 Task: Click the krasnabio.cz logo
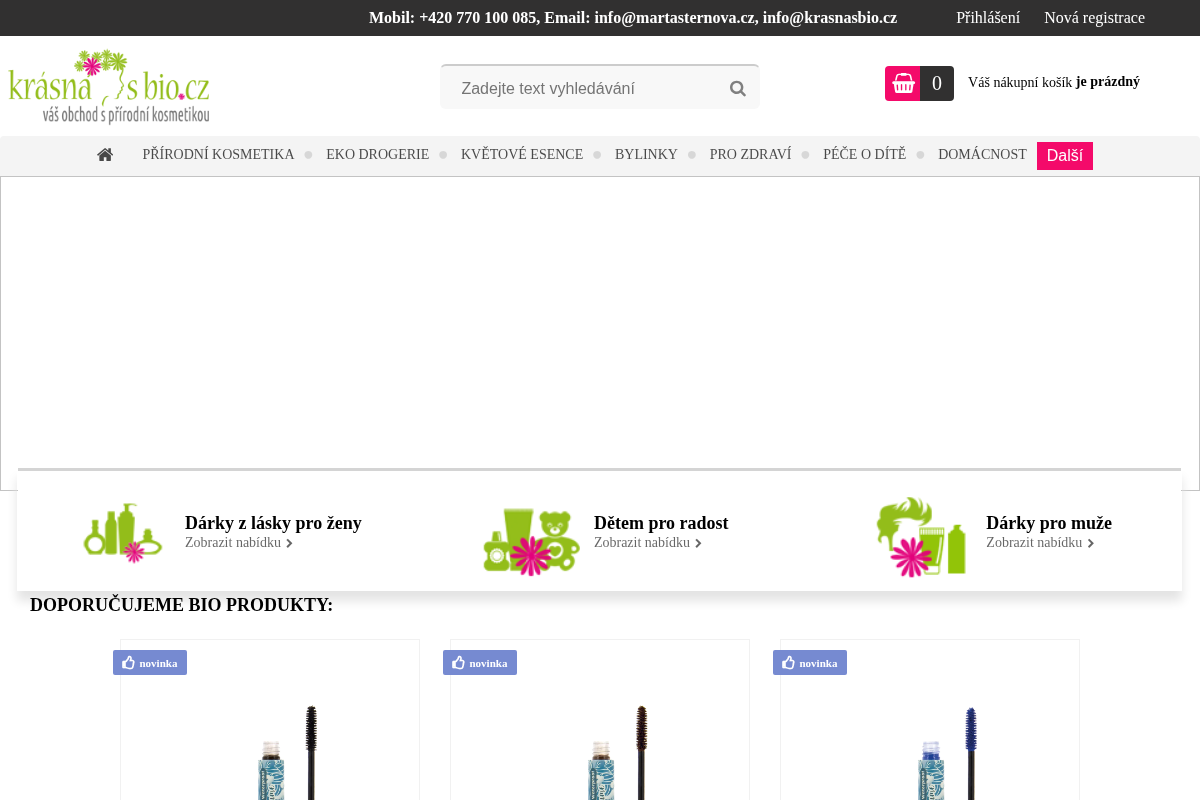[x=109, y=86]
